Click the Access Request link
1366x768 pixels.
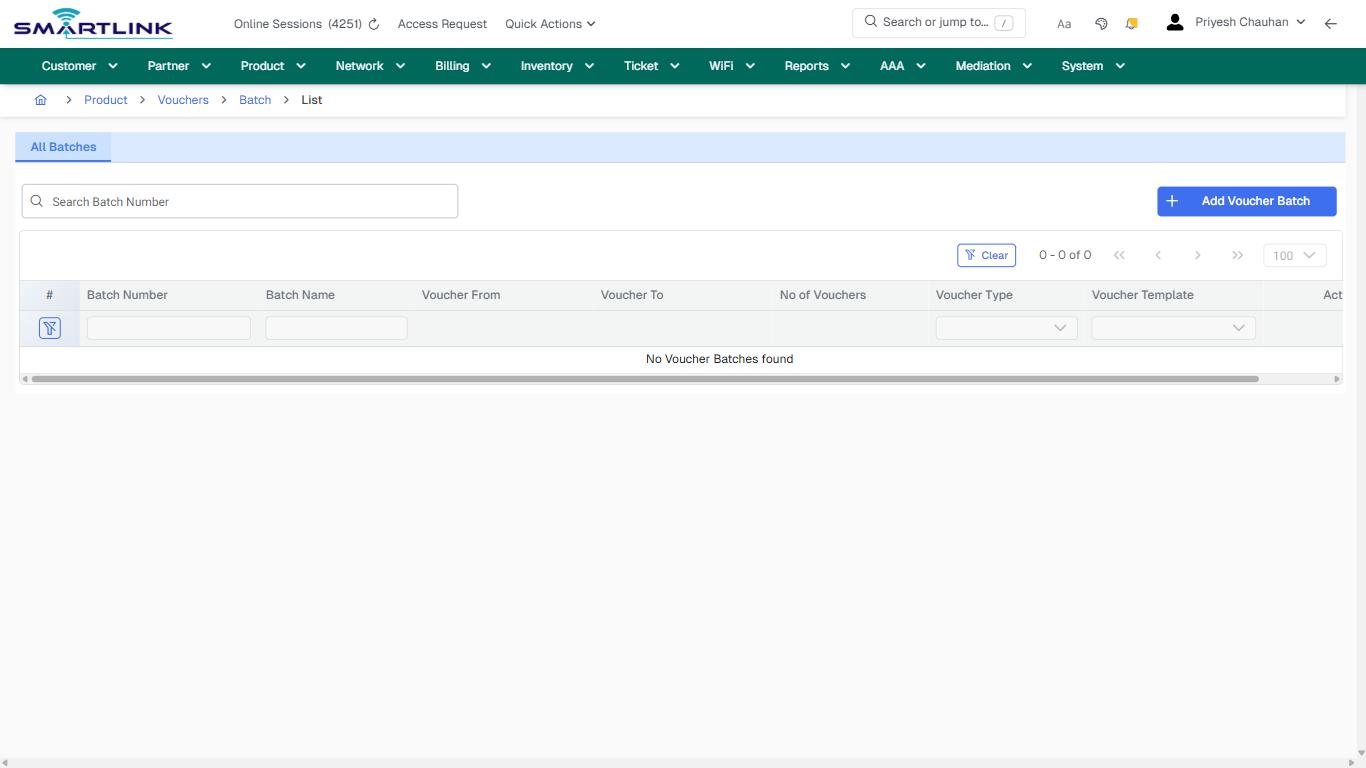pos(442,23)
